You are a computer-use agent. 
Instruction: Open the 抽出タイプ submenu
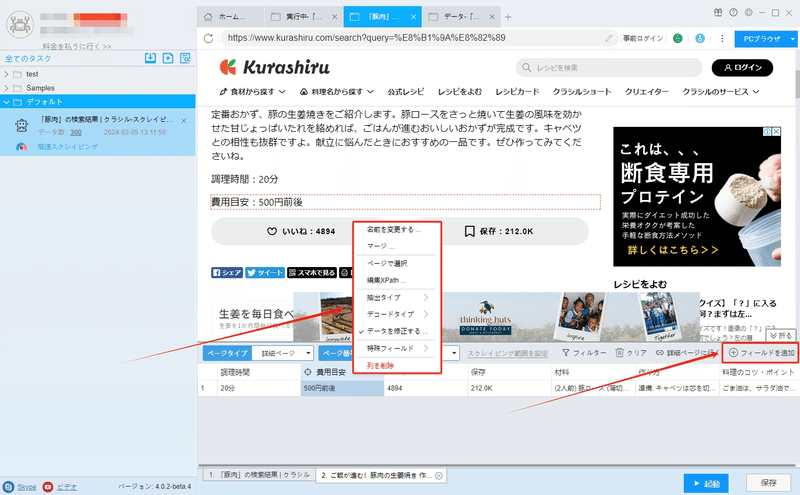pyautogui.click(x=396, y=298)
